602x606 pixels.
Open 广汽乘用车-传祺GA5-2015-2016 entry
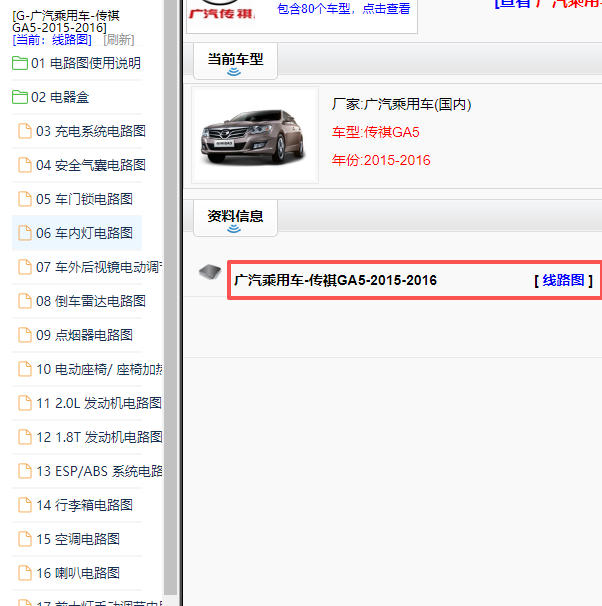pyautogui.click(x=335, y=280)
